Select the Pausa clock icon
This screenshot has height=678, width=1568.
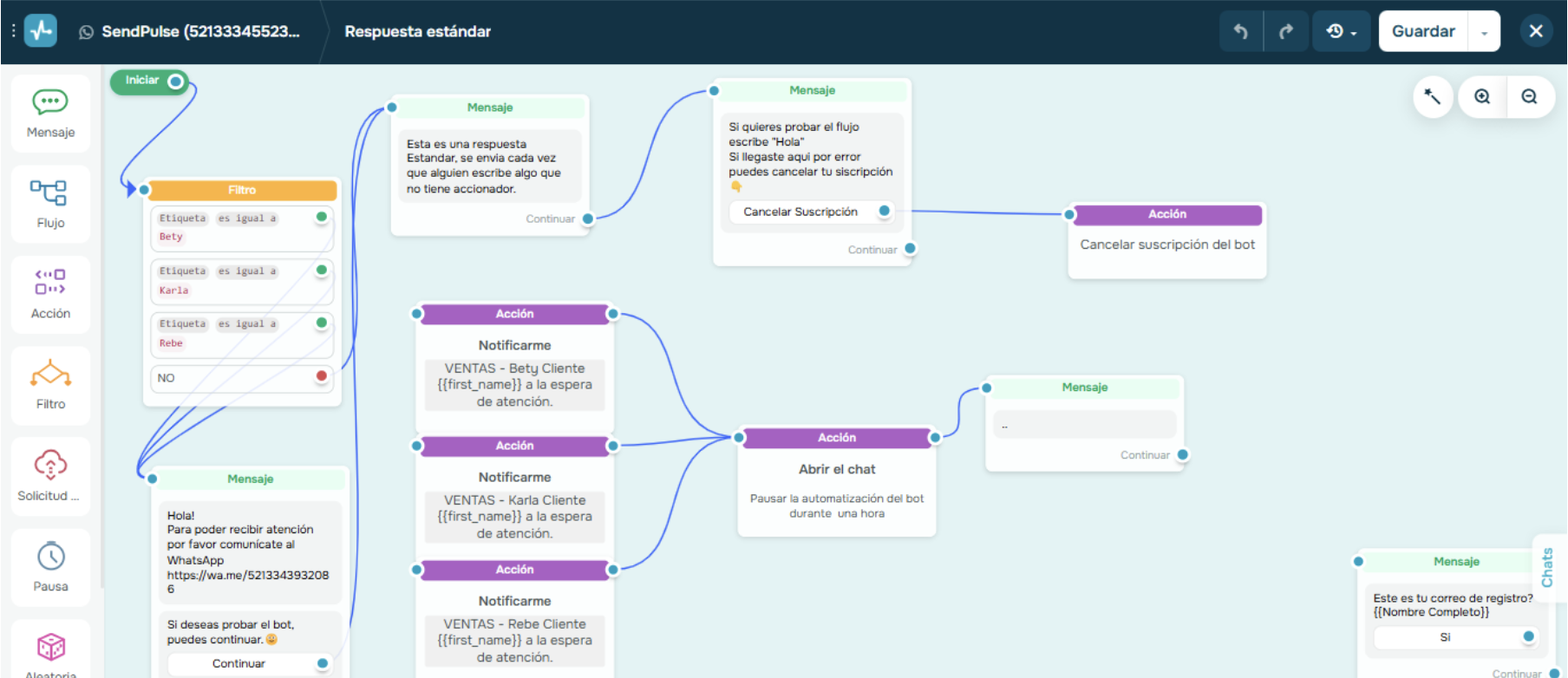(51, 556)
